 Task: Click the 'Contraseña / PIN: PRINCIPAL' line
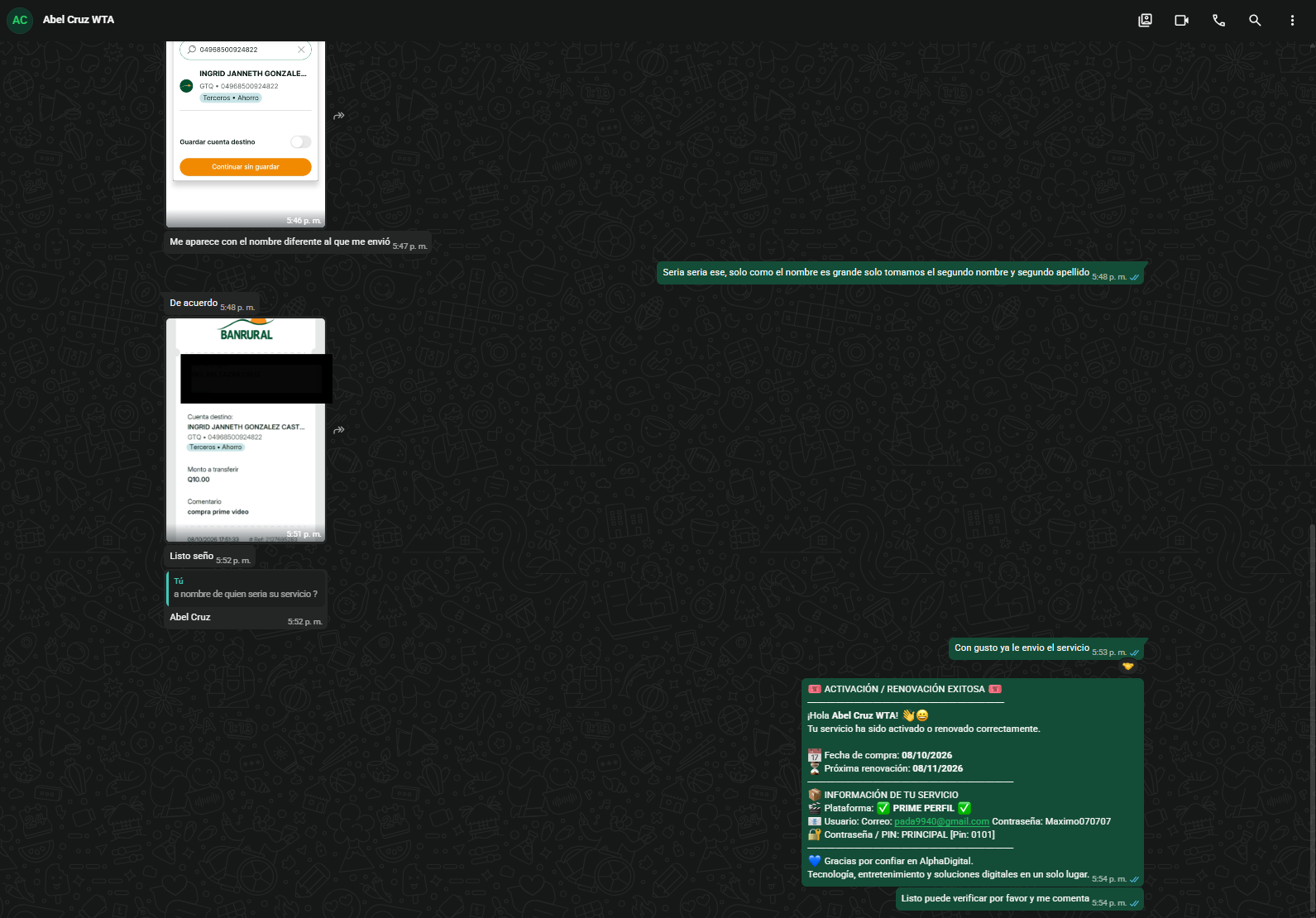click(x=902, y=834)
